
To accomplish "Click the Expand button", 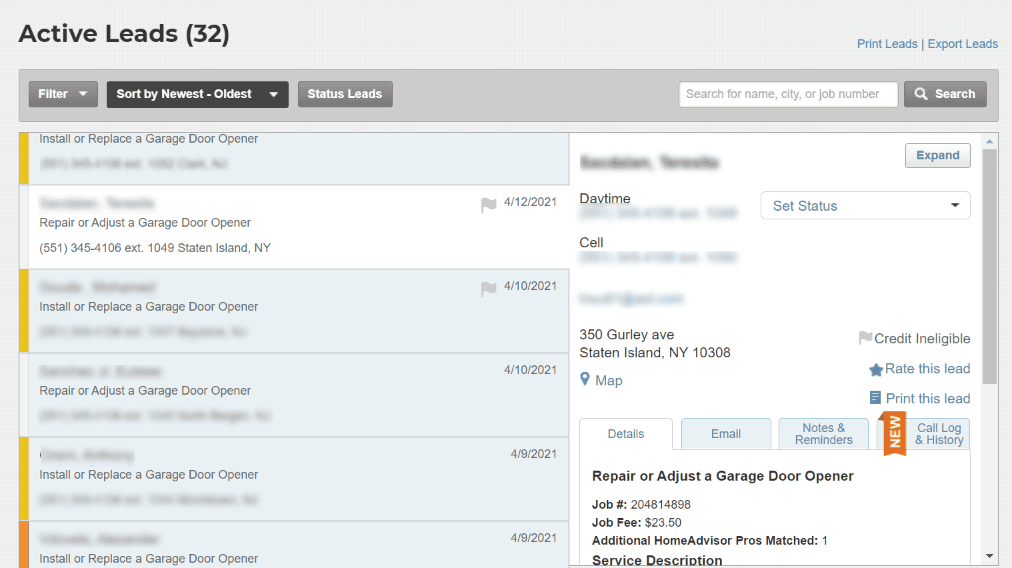I will [937, 156].
